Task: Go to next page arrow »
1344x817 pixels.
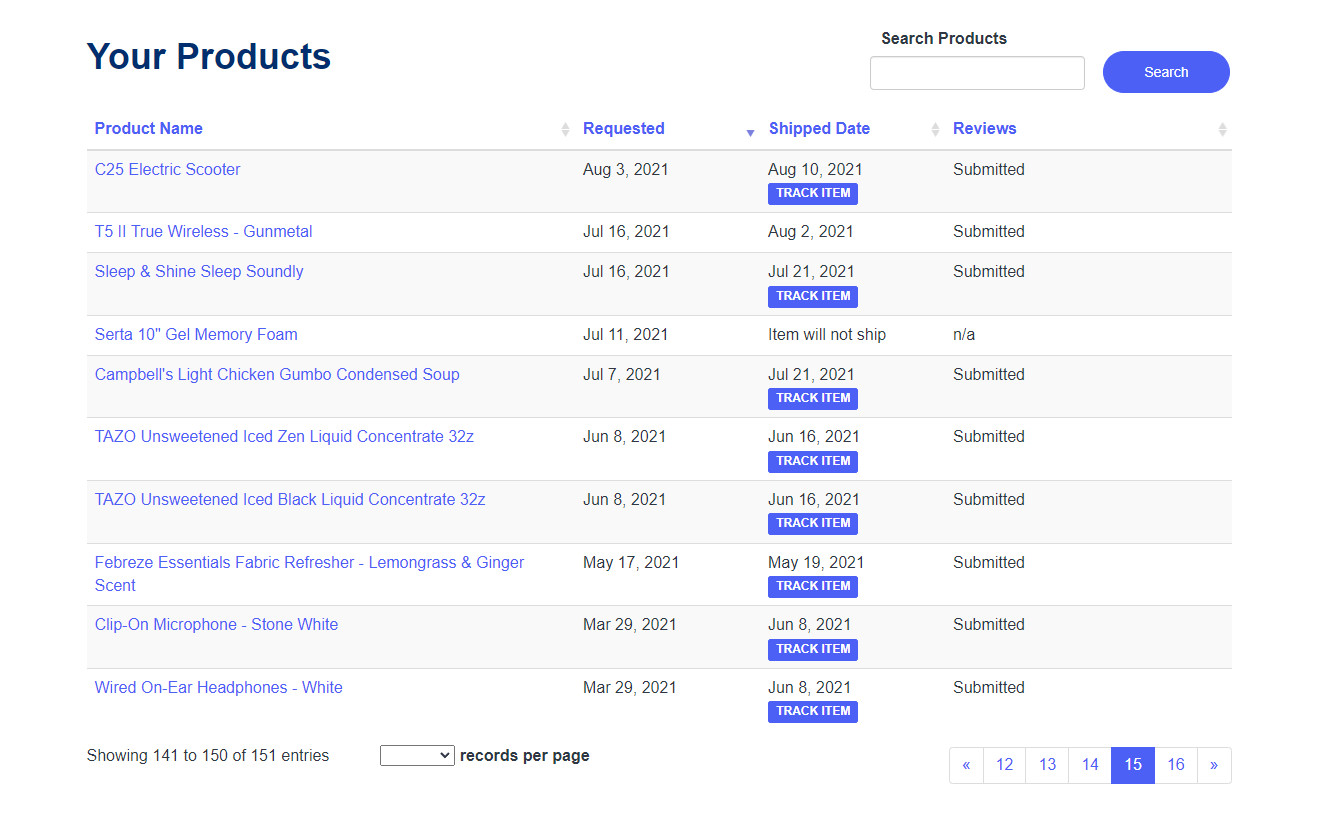Action: tap(1213, 765)
